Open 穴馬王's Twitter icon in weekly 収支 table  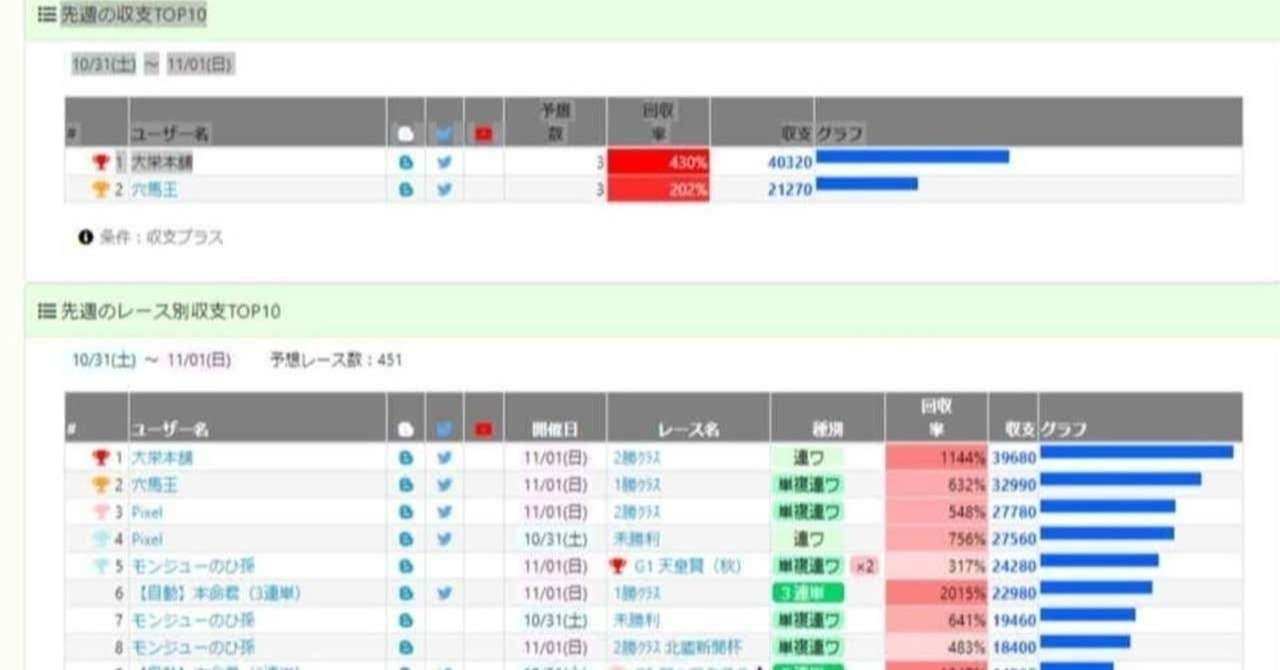pos(444,189)
